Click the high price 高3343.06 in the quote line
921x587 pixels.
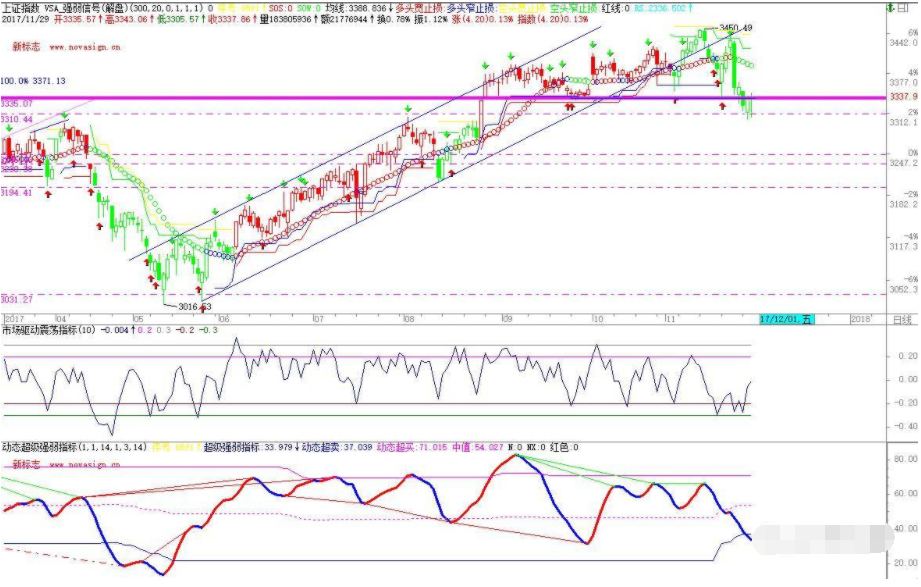pyautogui.click(x=126, y=19)
